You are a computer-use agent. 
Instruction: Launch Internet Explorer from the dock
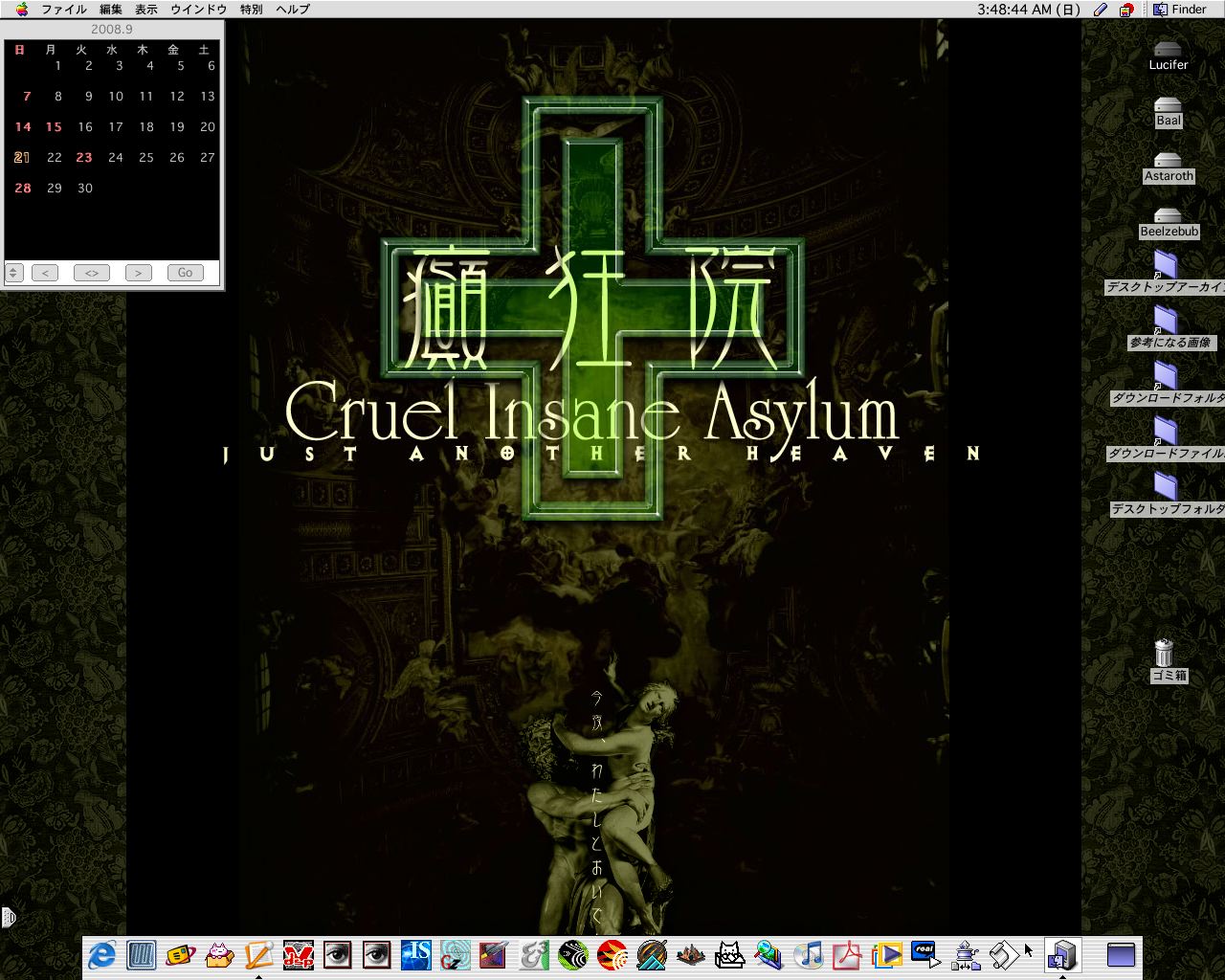pos(101,955)
